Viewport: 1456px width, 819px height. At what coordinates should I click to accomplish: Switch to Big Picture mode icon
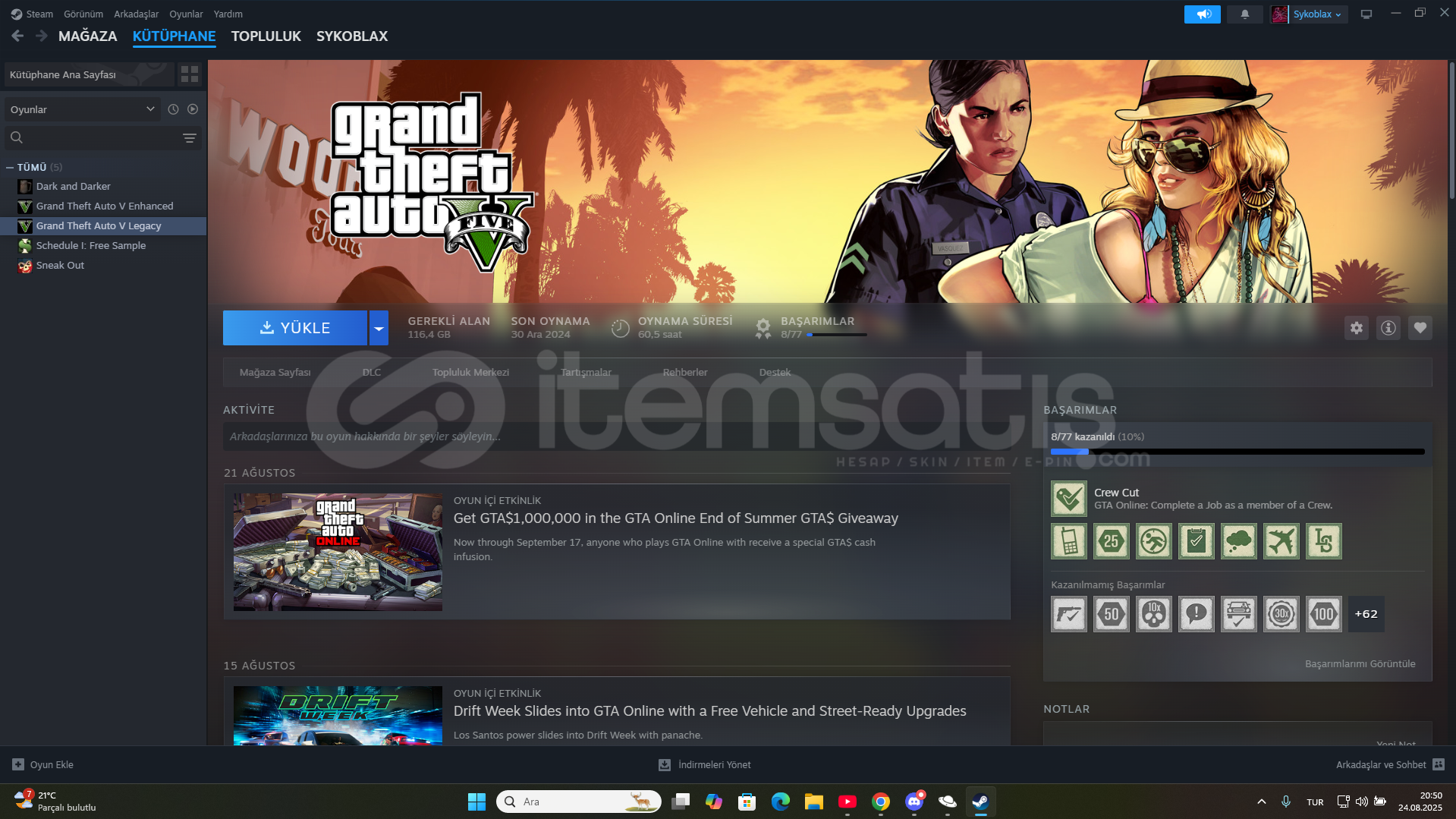pyautogui.click(x=1366, y=14)
